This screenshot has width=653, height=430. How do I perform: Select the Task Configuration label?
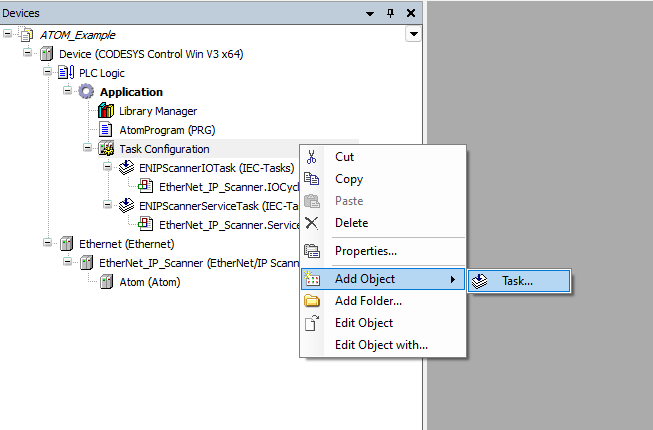coord(164,149)
